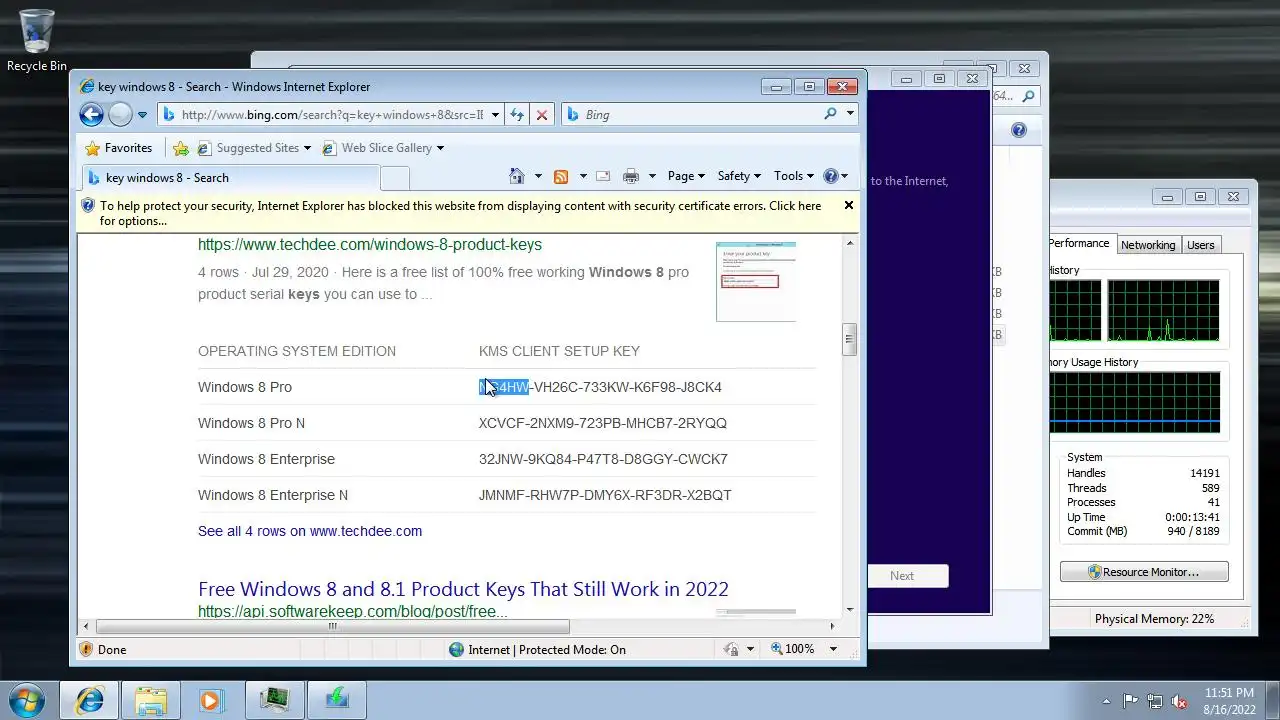The image size is (1280, 720).
Task: Open the 100% zoom level dropdown
Action: point(833,649)
